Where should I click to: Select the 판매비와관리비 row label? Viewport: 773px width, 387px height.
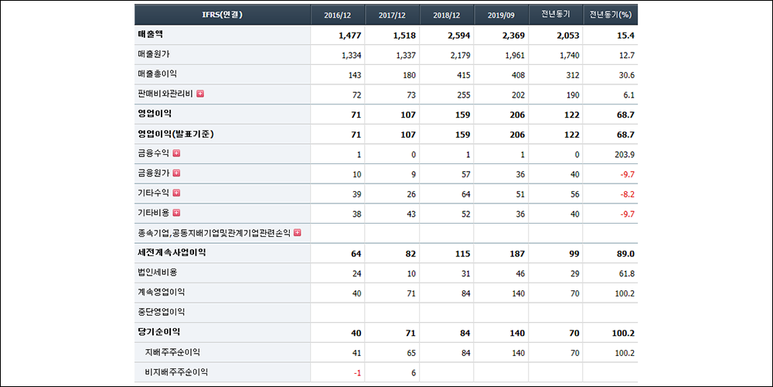(165, 94)
